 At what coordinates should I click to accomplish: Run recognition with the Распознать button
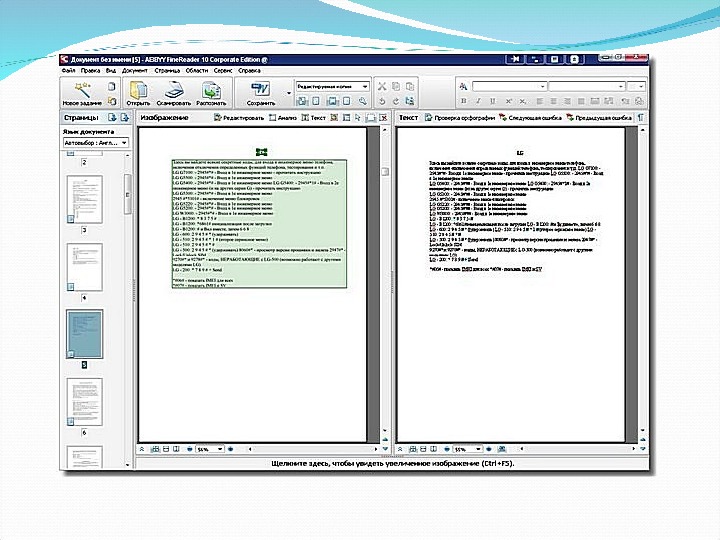click(x=211, y=93)
